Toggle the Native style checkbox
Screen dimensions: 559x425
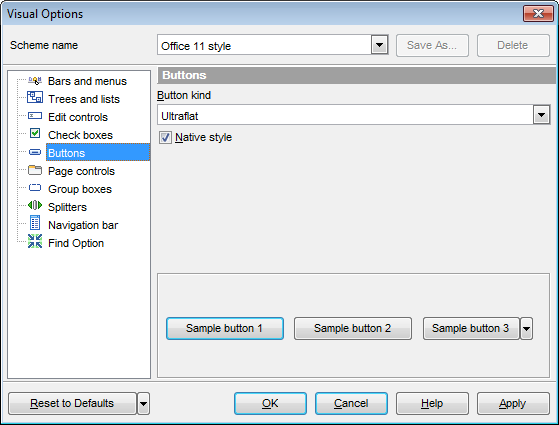165,137
